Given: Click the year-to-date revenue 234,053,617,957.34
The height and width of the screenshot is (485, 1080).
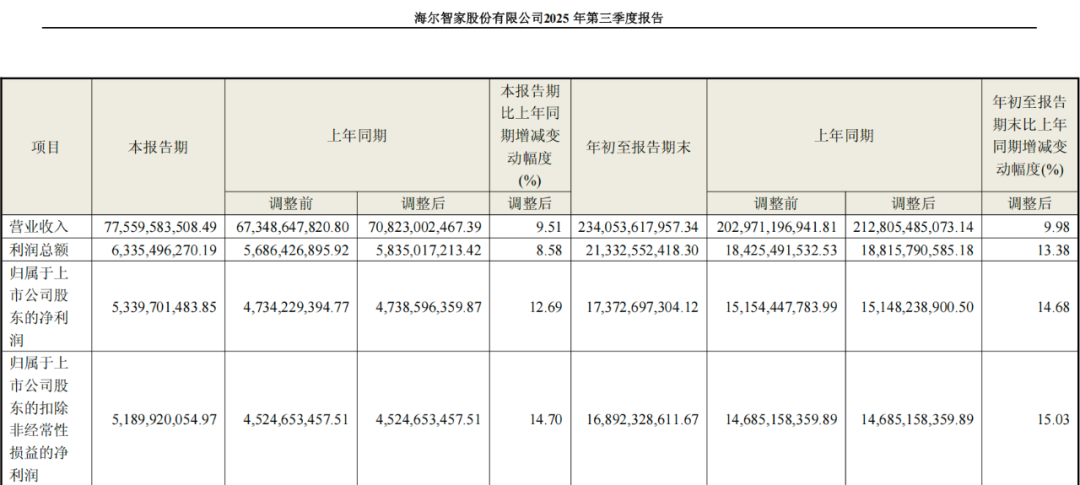Looking at the screenshot, I should click(637, 226).
